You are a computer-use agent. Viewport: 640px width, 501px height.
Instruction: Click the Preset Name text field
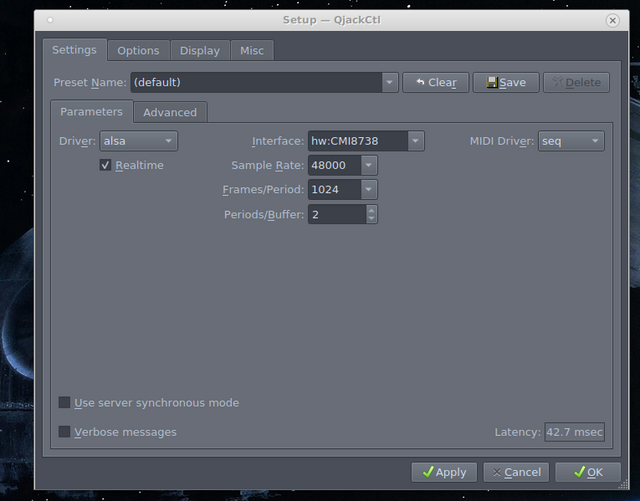click(256, 82)
